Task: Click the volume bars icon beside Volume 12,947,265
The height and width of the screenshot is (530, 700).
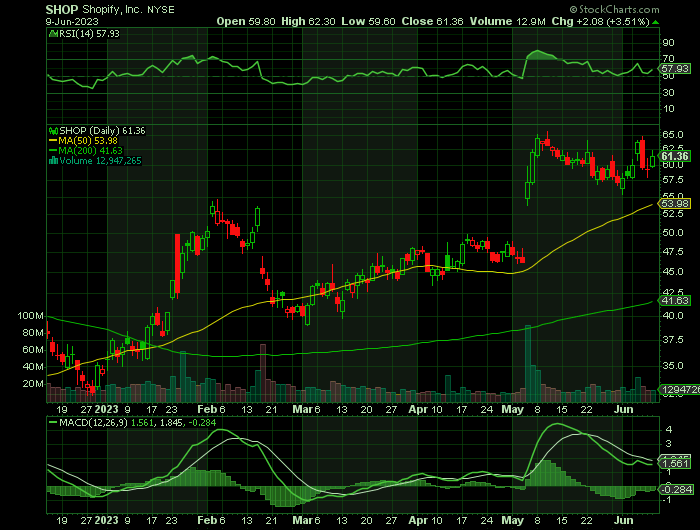Action: point(53,161)
